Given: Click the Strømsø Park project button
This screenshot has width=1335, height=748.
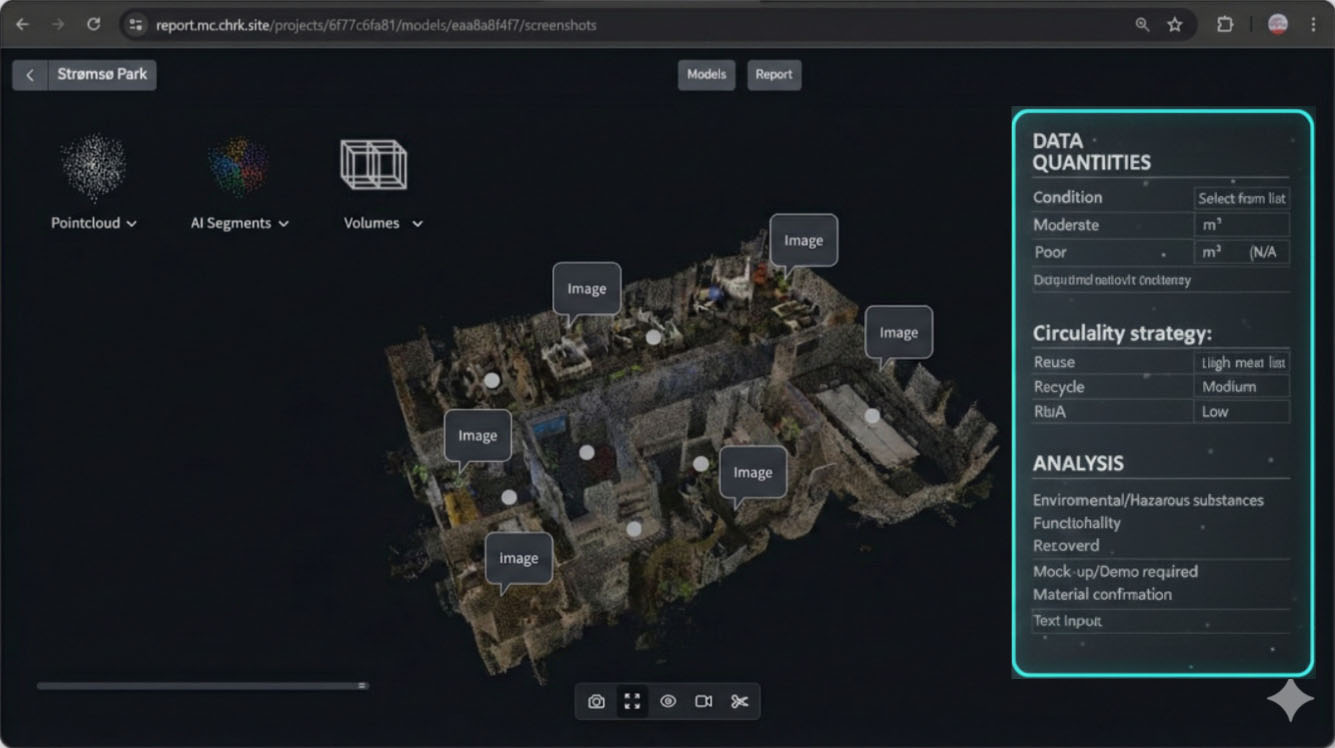Looking at the screenshot, I should point(102,75).
